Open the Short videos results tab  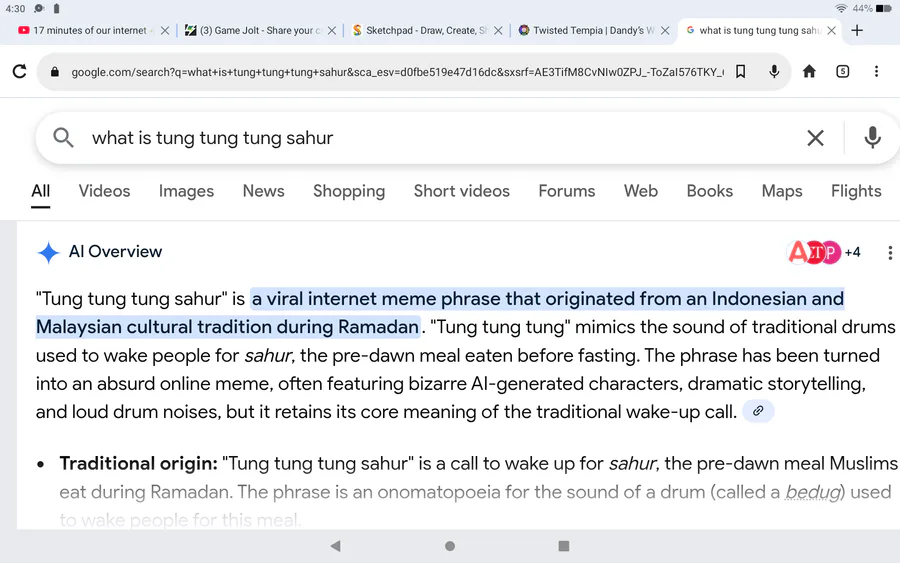click(x=461, y=191)
